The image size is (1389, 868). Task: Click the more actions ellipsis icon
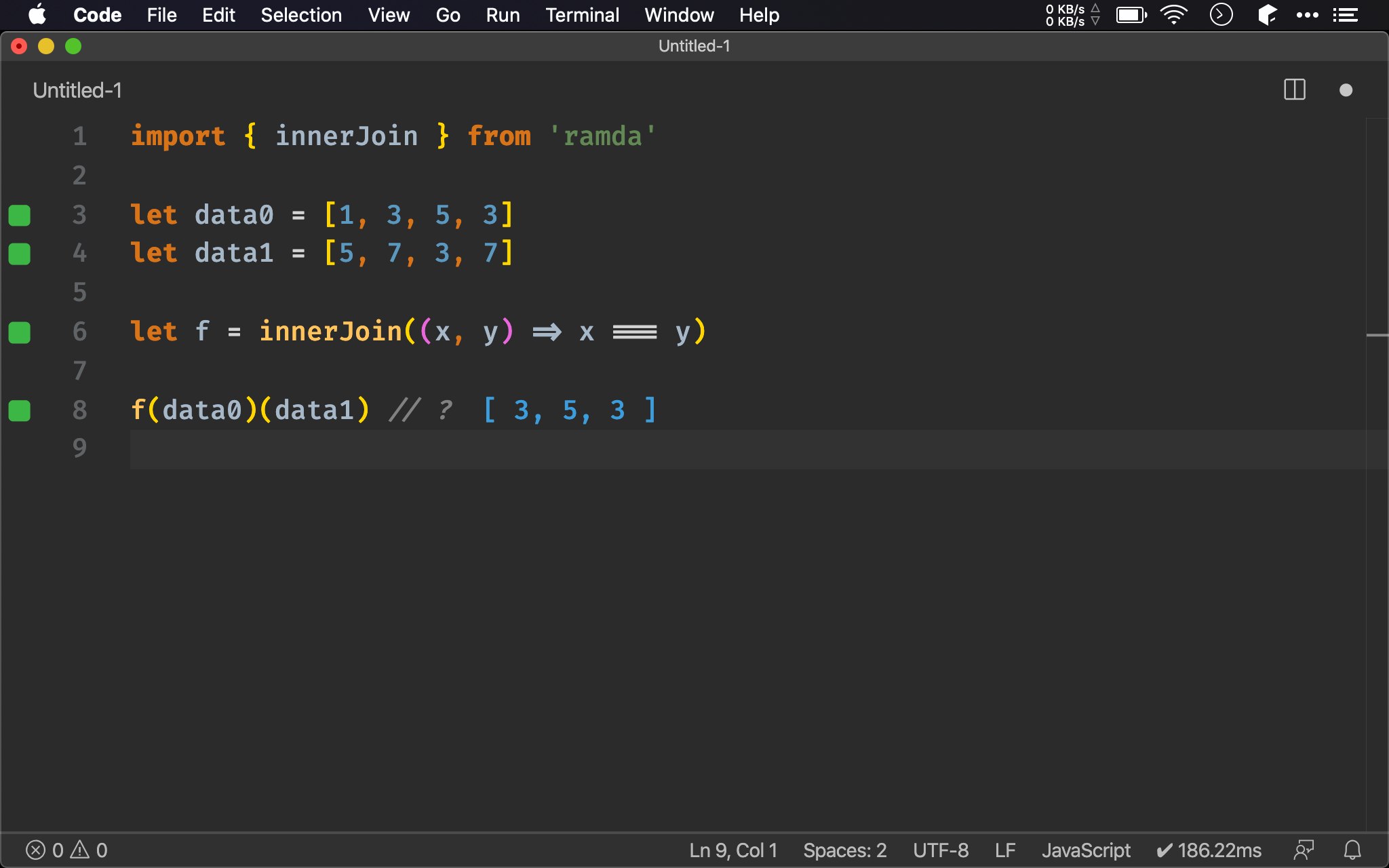1307,14
